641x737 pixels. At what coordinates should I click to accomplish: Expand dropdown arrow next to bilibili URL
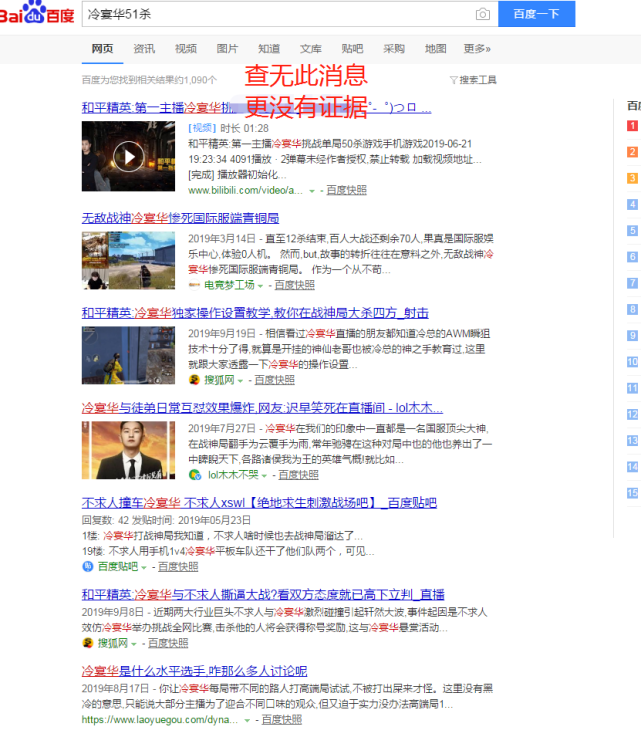click(x=312, y=191)
